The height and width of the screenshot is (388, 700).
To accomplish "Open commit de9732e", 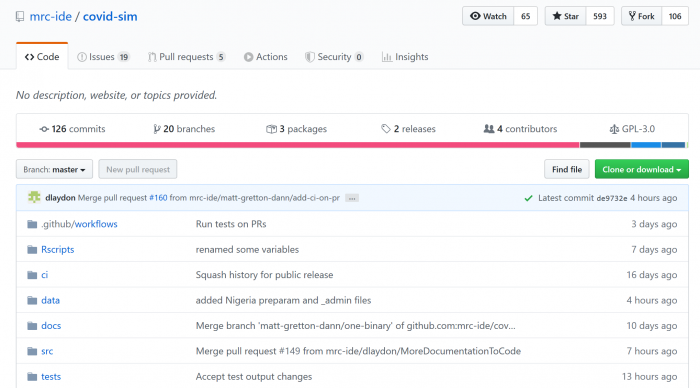I will (x=612, y=198).
